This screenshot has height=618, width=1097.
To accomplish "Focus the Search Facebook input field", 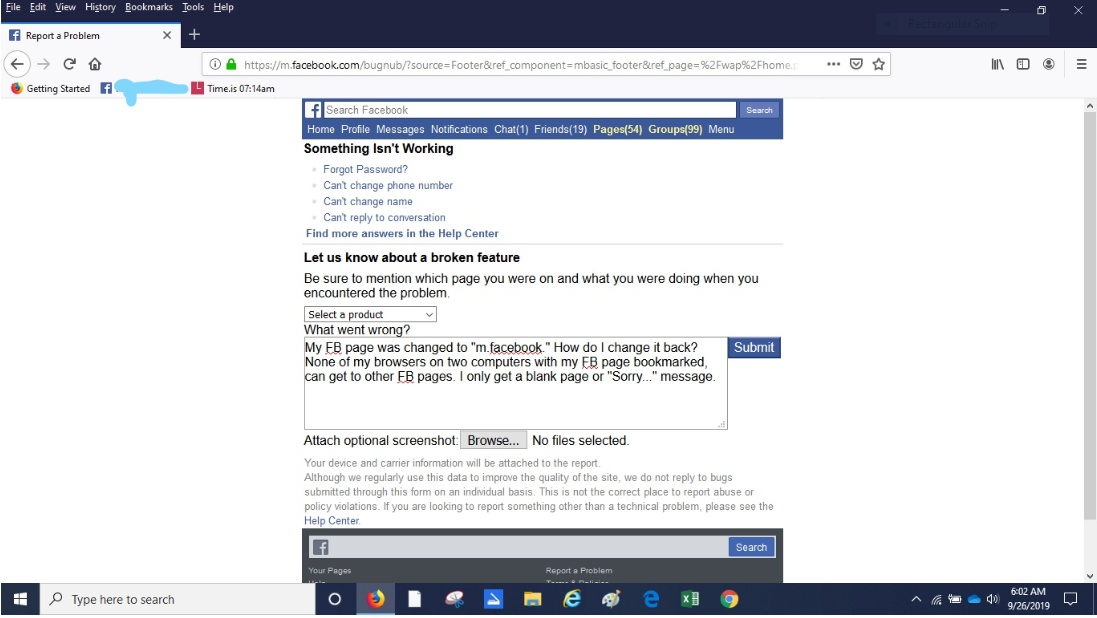I will (530, 110).
